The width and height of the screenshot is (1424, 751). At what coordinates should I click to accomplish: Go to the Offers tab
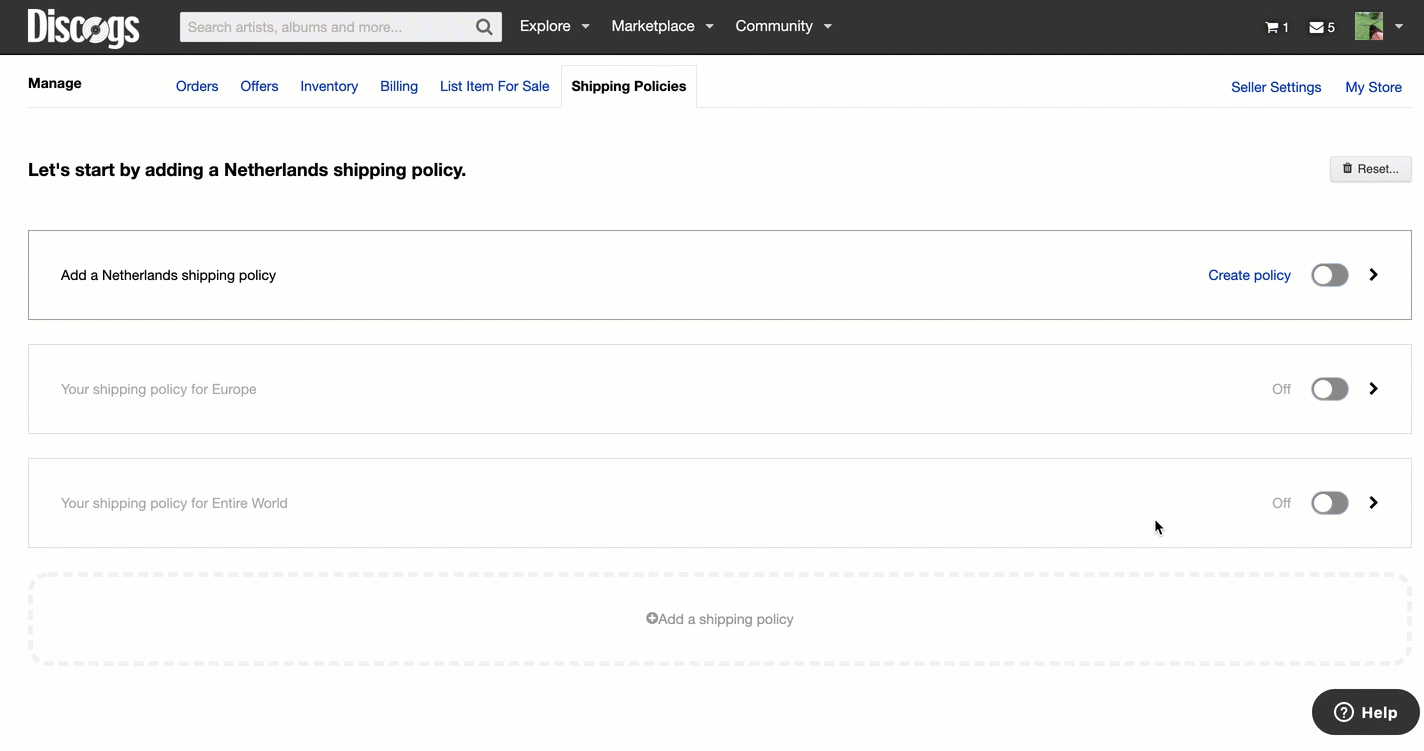coord(259,86)
